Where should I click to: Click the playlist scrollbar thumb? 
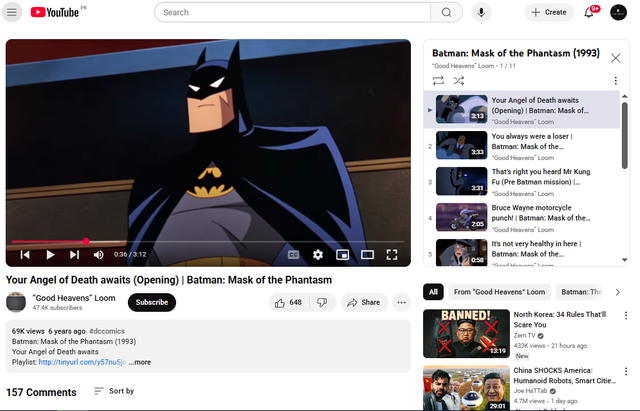pyautogui.click(x=624, y=135)
